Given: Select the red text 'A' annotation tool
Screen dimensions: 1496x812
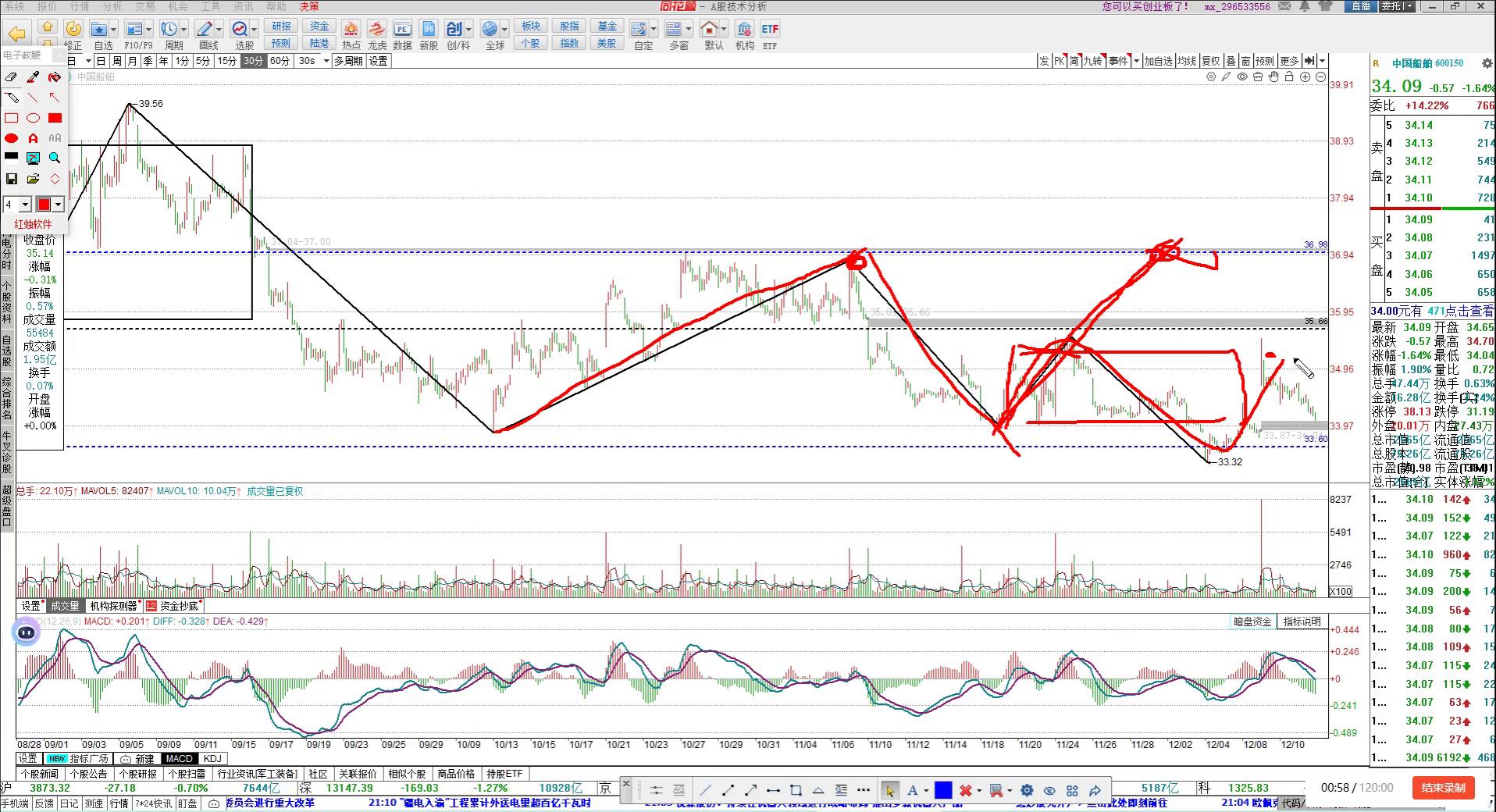Looking at the screenshot, I should pos(33,138).
